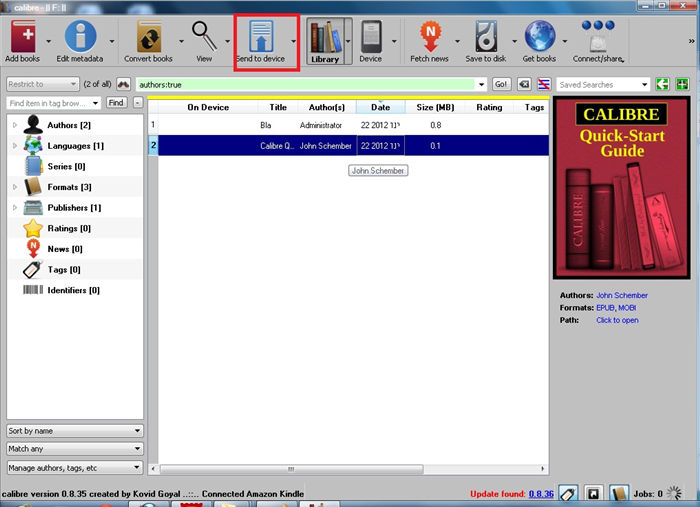
Task: Open Send to device dropdown arrow
Action: coord(293,41)
